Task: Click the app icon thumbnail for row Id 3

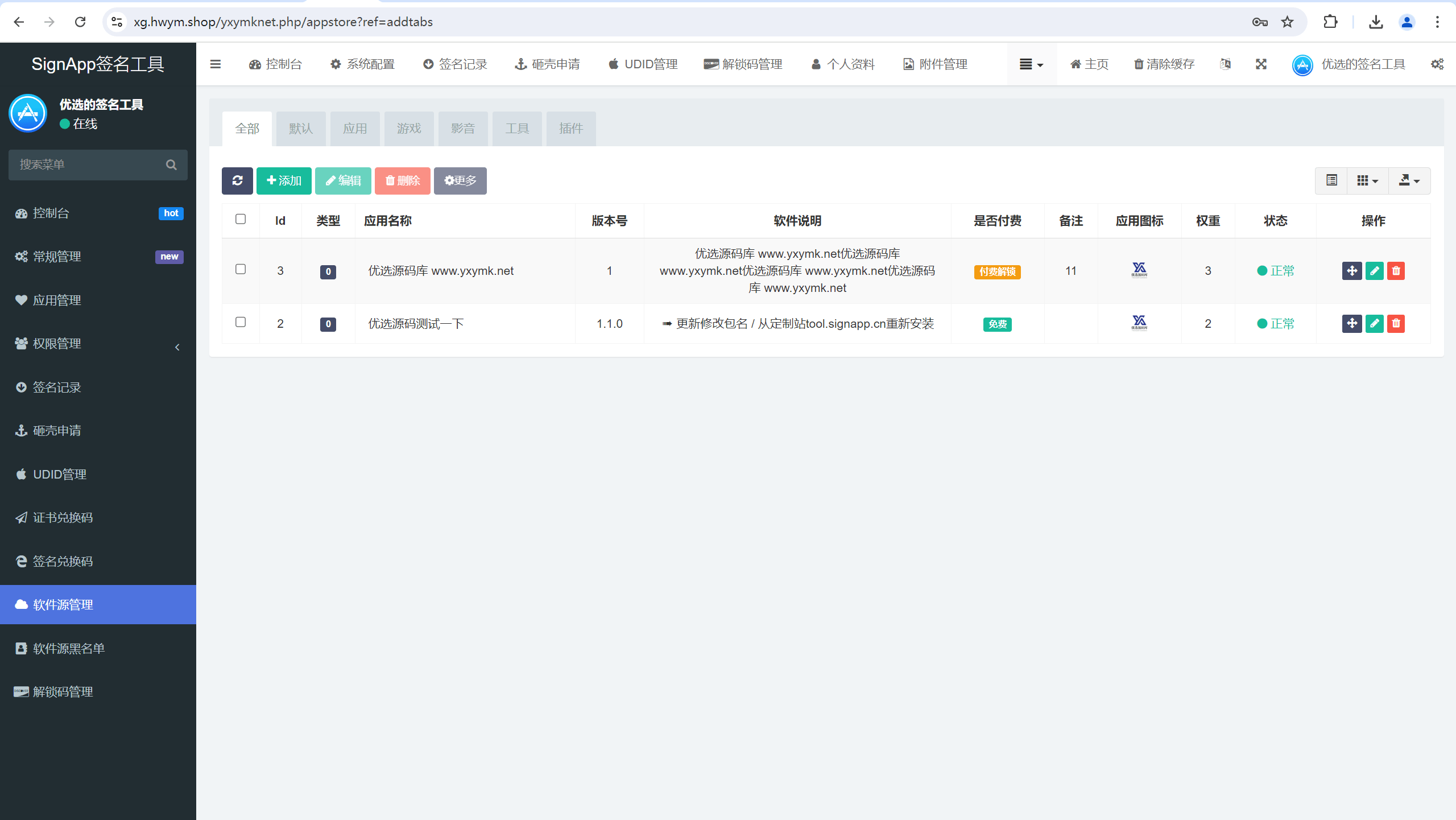Action: pos(1139,270)
